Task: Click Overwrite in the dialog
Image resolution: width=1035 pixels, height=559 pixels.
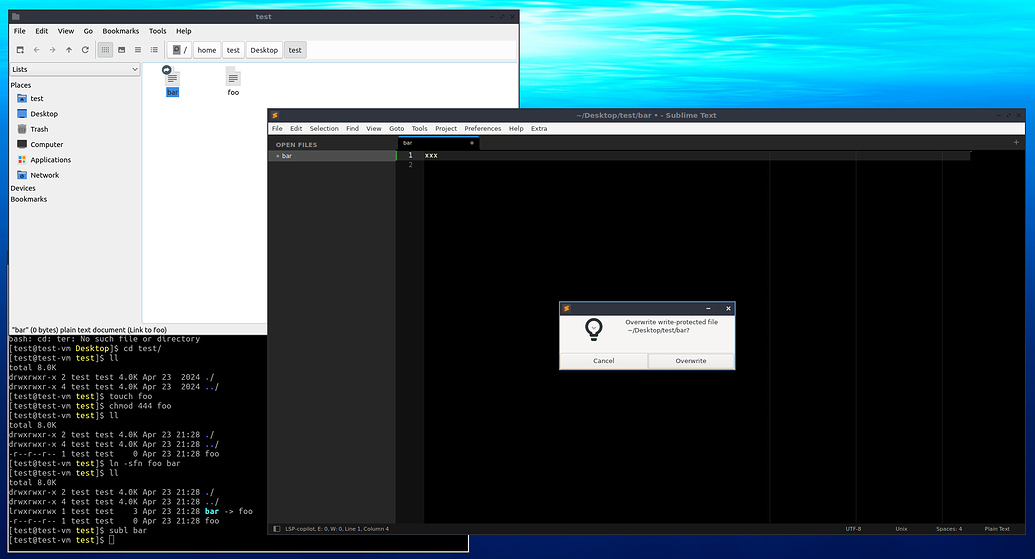Action: coord(690,360)
